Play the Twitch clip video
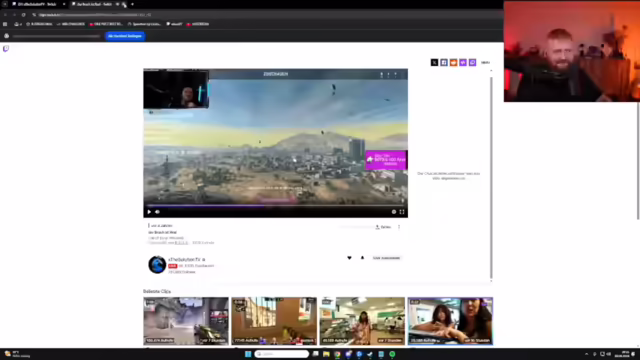Viewport: 640px width, 360px height. pyautogui.click(x=149, y=212)
